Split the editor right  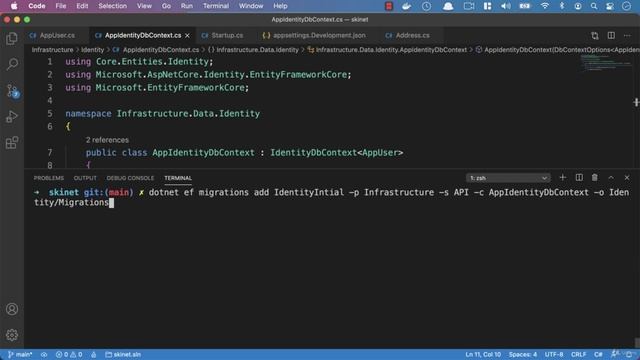pos(611,36)
